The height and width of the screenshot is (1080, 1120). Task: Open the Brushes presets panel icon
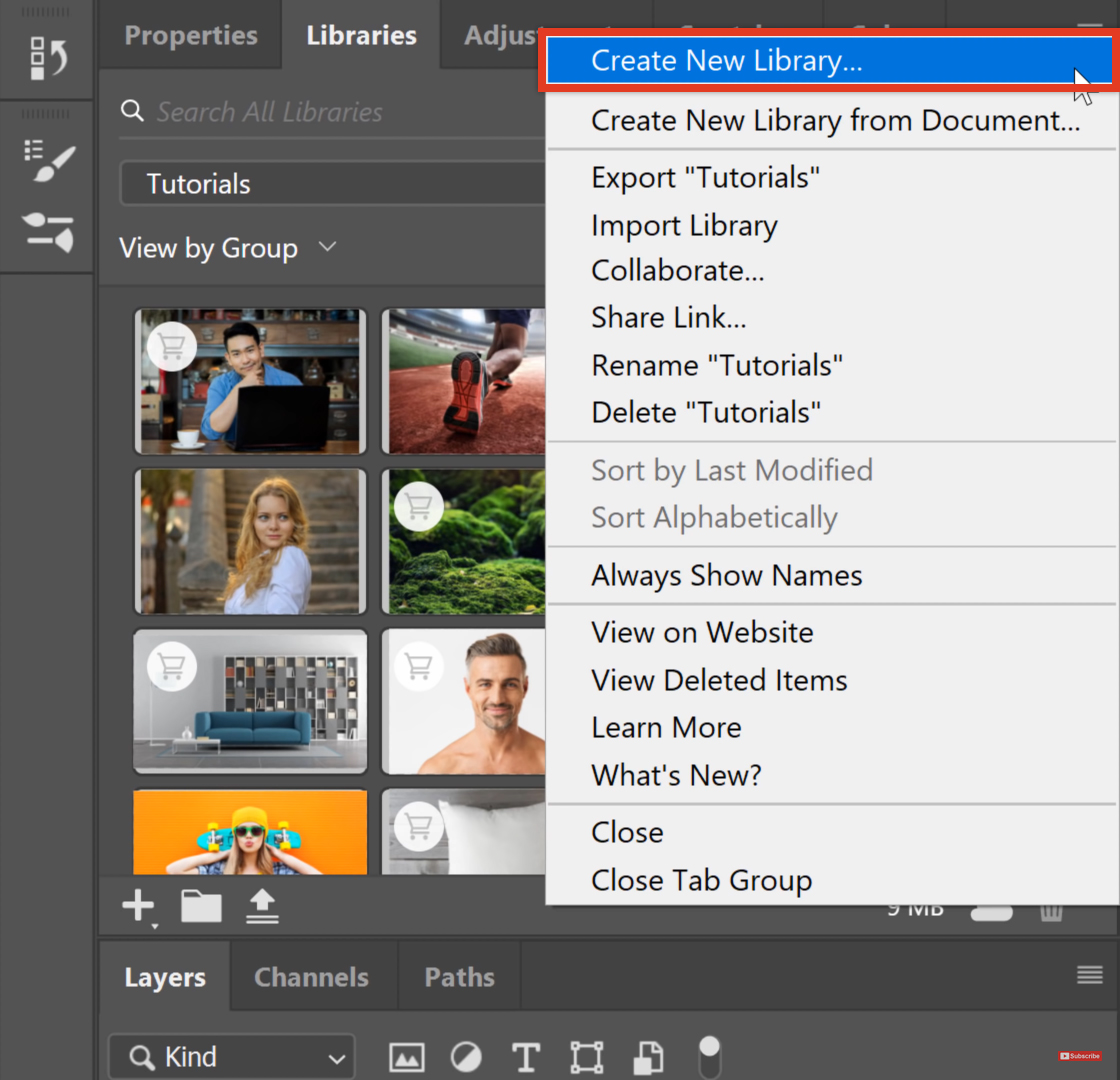pos(48,231)
